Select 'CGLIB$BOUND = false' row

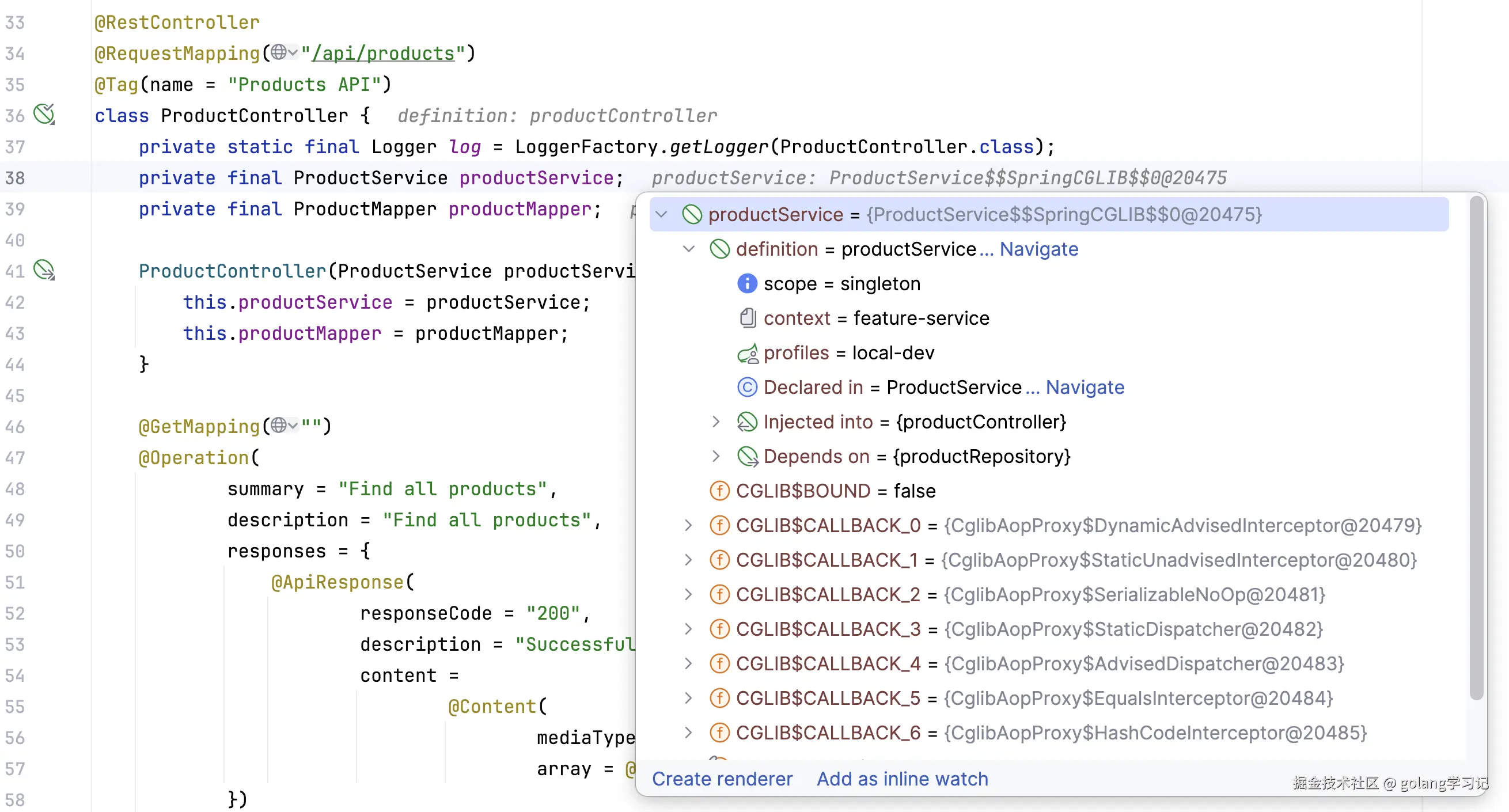tap(1049, 491)
